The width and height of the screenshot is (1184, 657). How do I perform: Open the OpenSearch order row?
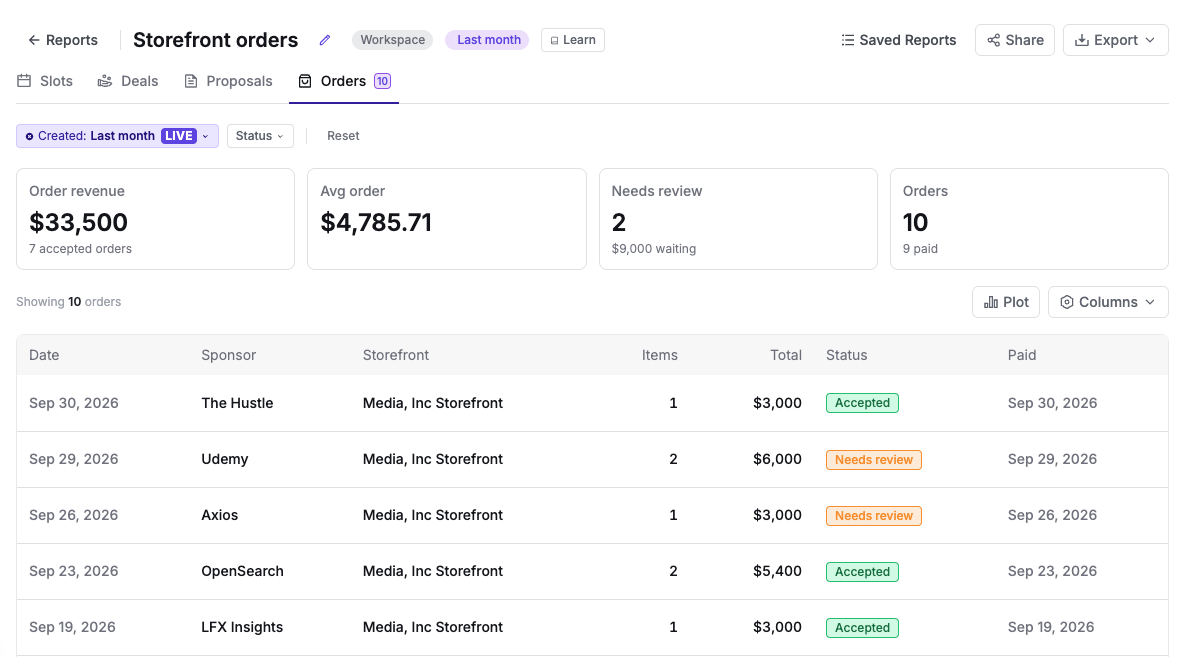592,571
